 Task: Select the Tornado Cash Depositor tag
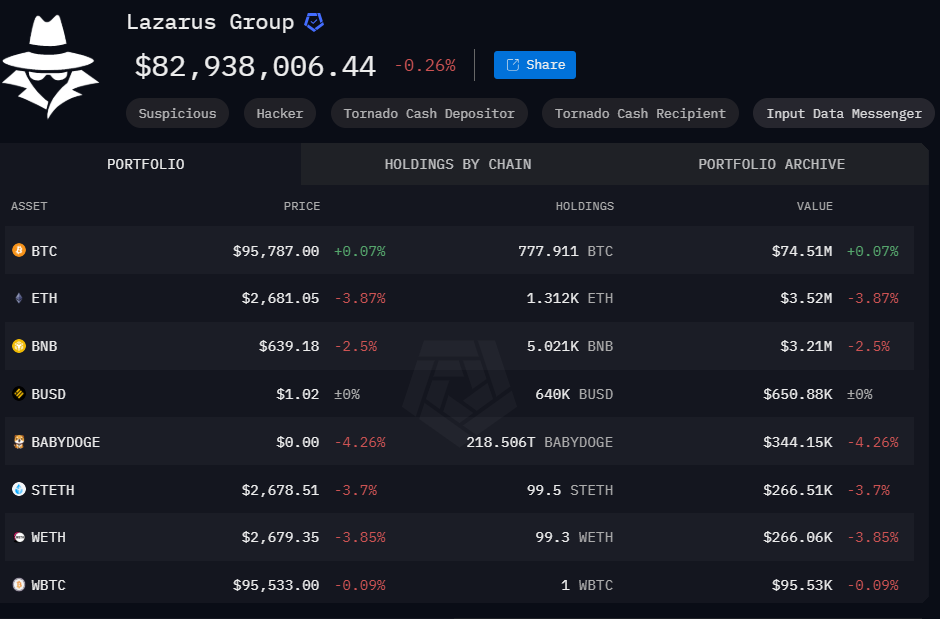coord(429,113)
